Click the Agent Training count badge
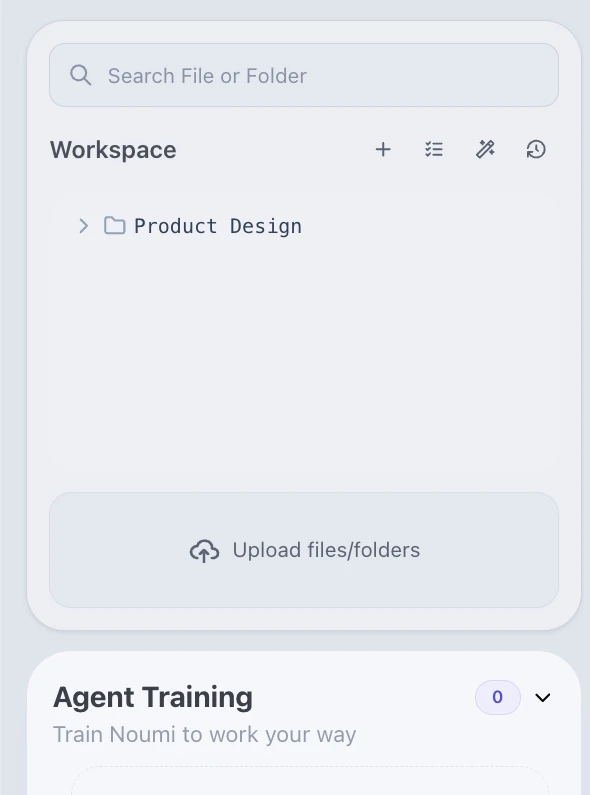This screenshot has width=590, height=795. [498, 697]
